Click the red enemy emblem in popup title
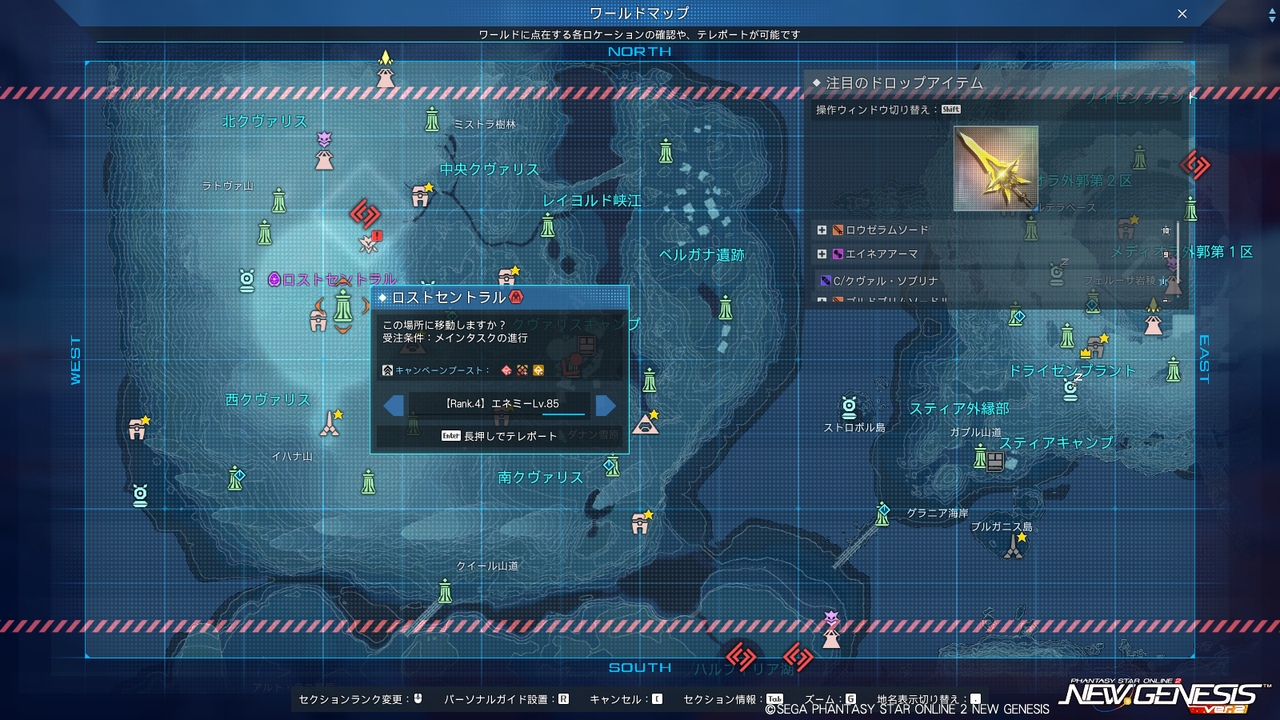This screenshot has width=1280, height=720. [516, 297]
